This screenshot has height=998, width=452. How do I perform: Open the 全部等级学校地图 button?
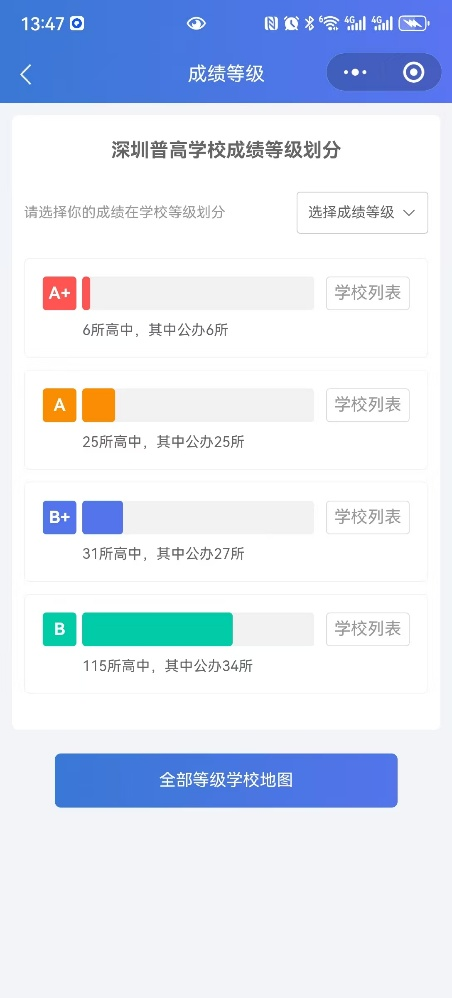pyautogui.click(x=226, y=780)
